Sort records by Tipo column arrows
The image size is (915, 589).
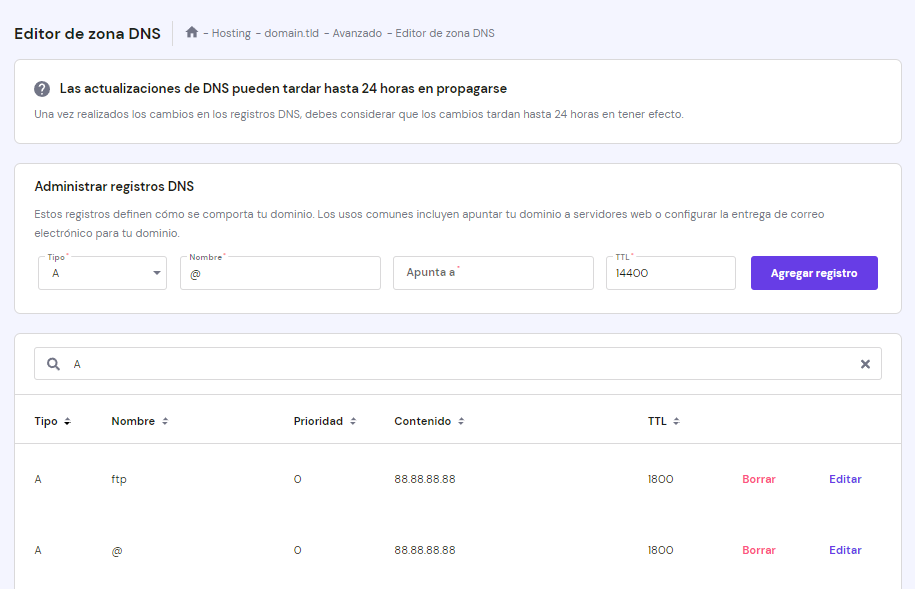tap(67, 422)
